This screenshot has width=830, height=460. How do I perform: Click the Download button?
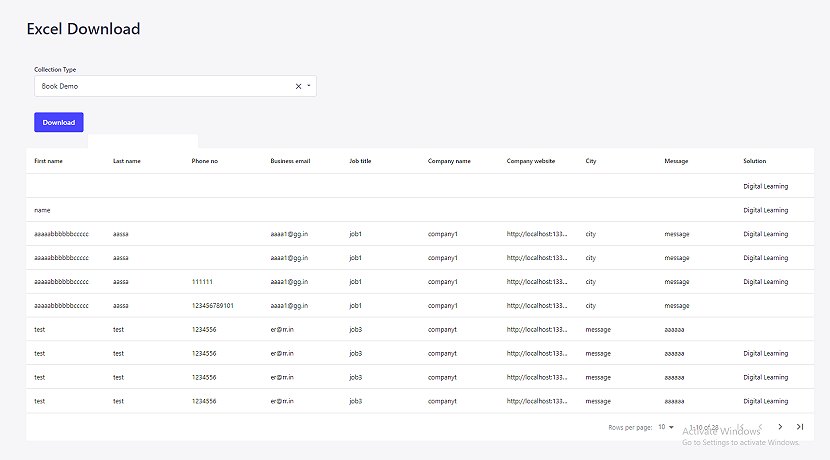click(59, 122)
